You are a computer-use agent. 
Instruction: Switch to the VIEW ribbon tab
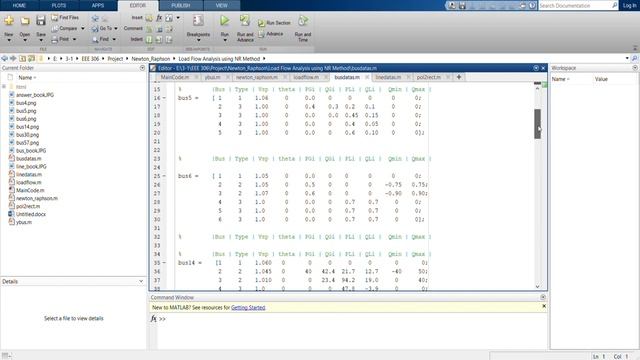click(221, 6)
